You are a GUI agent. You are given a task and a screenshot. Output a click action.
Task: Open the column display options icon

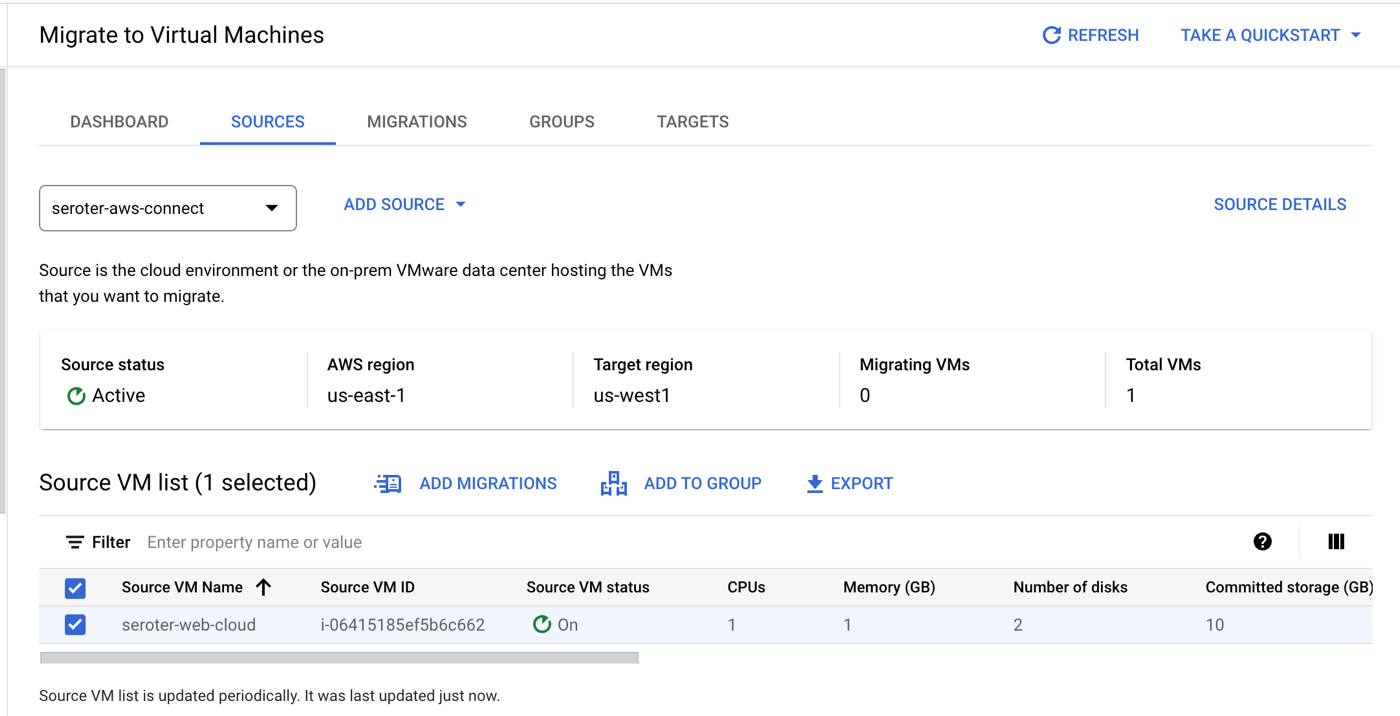pos(1336,542)
